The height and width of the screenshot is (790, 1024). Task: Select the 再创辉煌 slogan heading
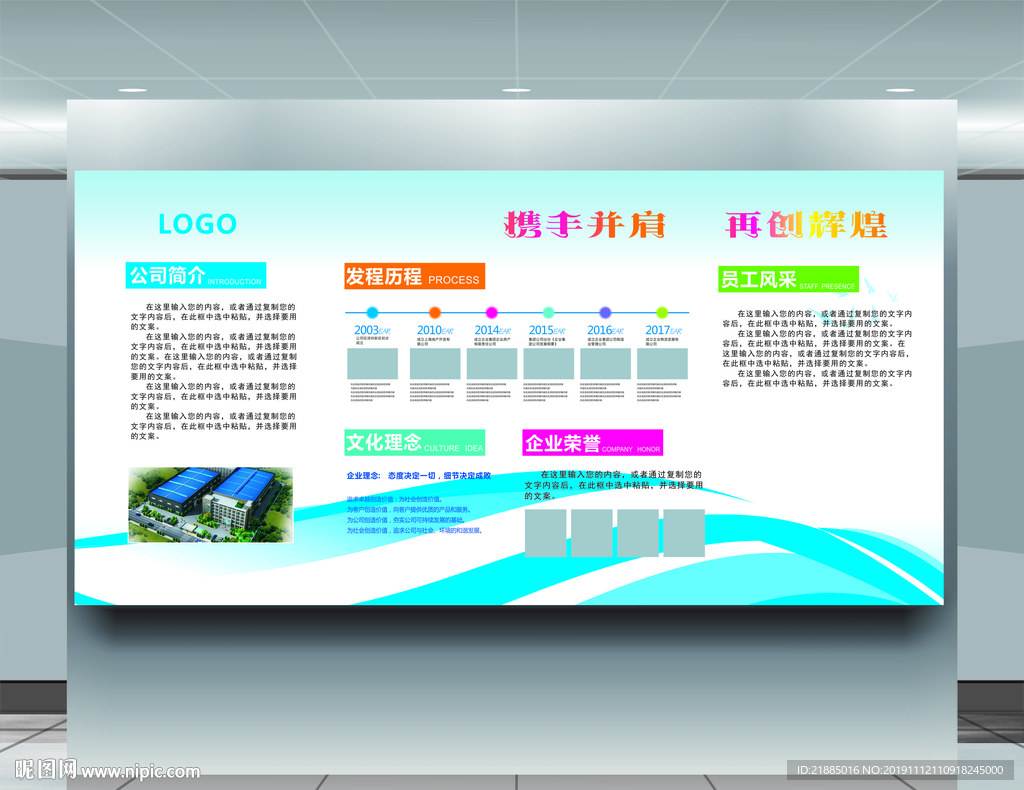coord(806,225)
